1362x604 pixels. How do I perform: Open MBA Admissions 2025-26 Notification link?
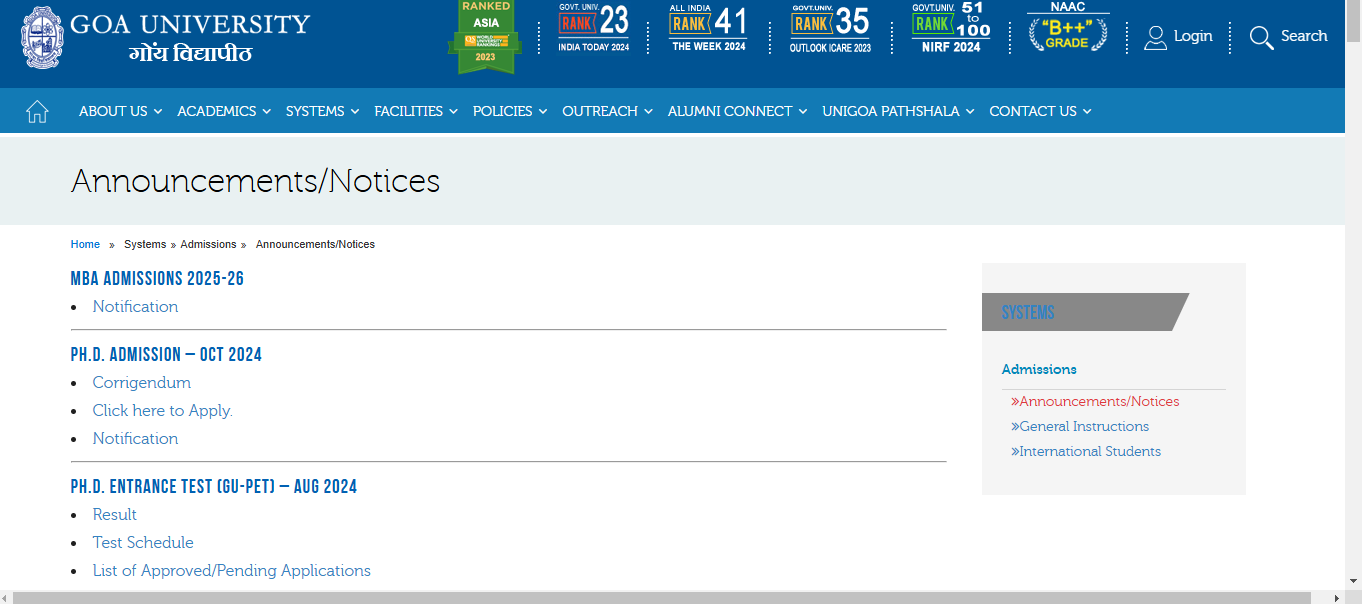[x=135, y=307]
